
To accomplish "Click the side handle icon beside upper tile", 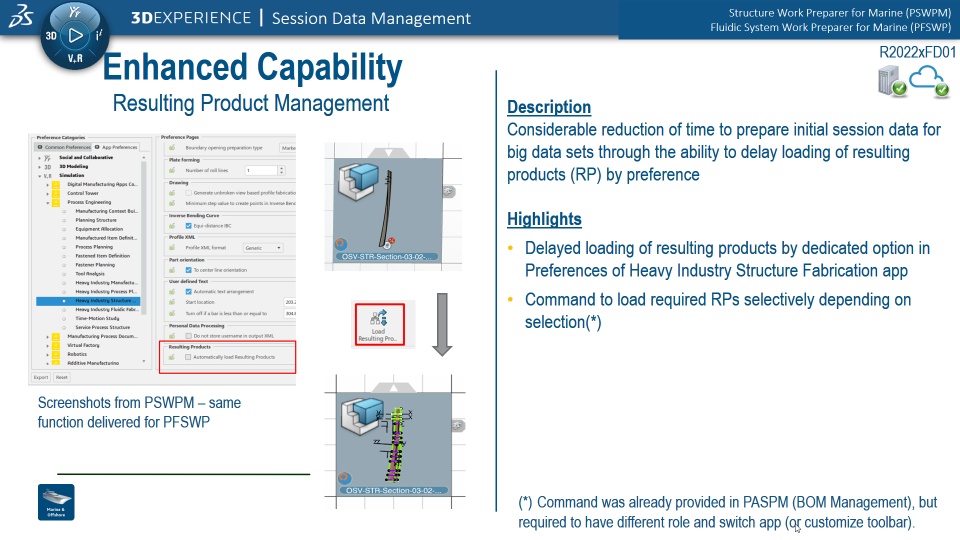I will pyautogui.click(x=449, y=192).
